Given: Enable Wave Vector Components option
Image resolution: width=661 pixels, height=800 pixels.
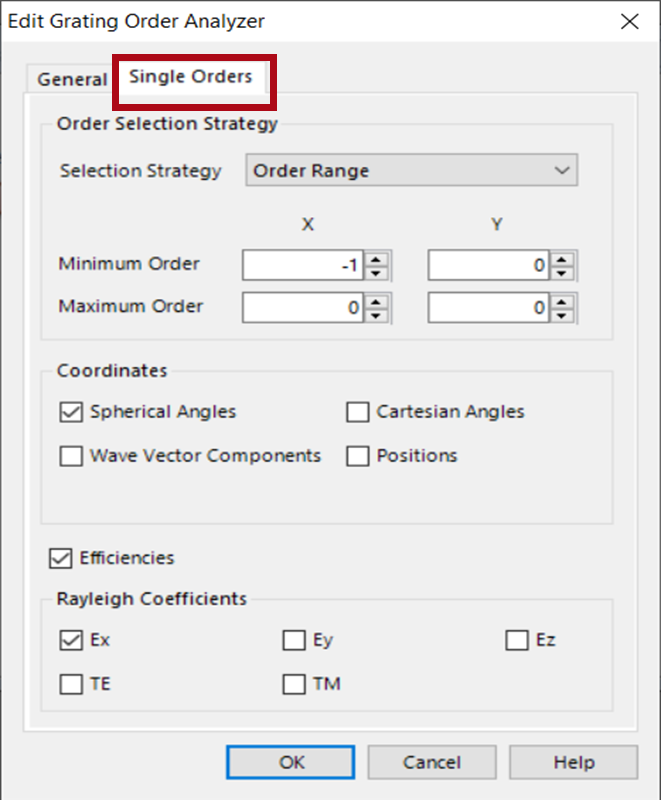Looking at the screenshot, I should click(x=71, y=456).
